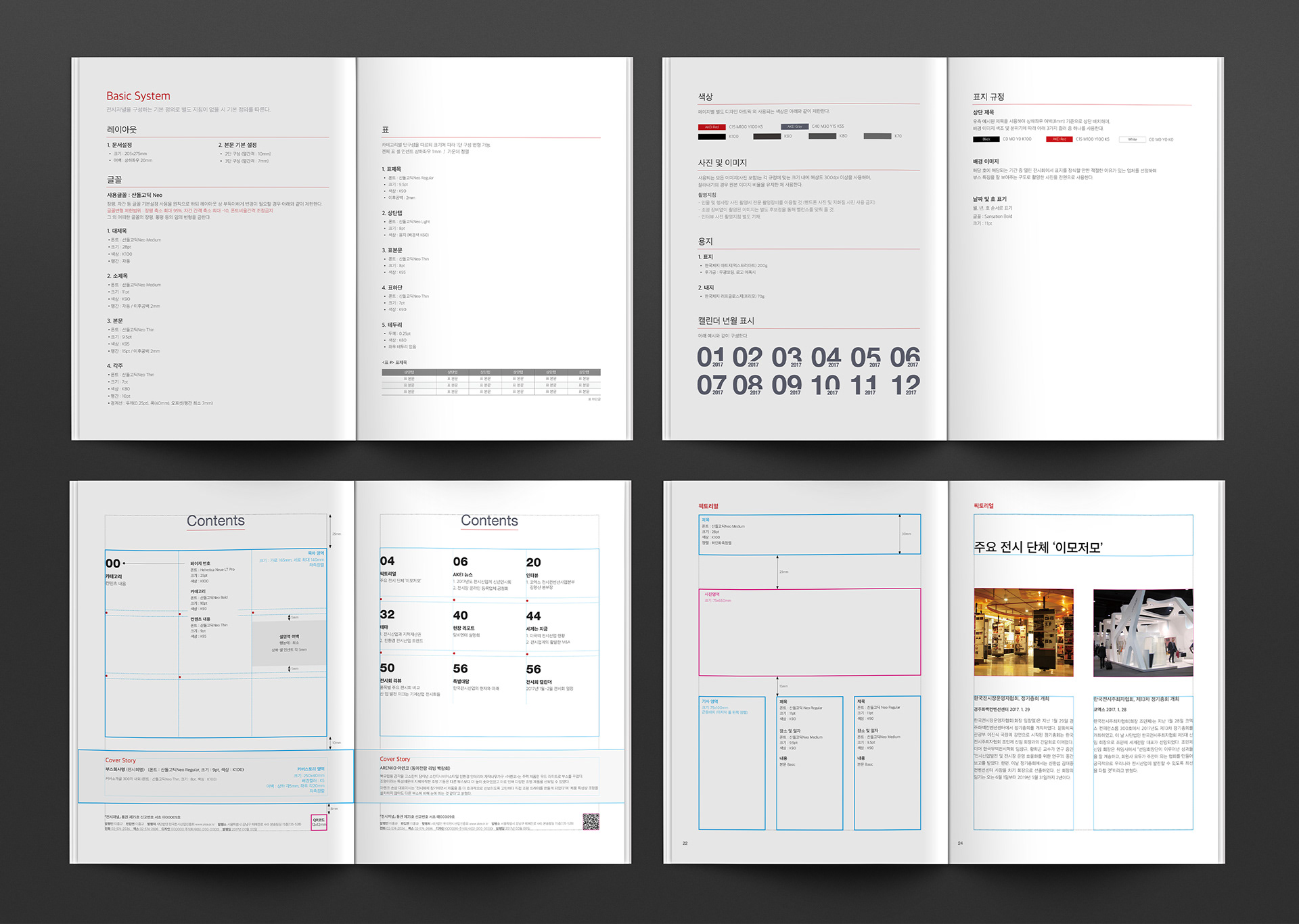Click the exhibition hall photo thumbnail
This screenshot has height=924, width=1299.
coord(1023,632)
